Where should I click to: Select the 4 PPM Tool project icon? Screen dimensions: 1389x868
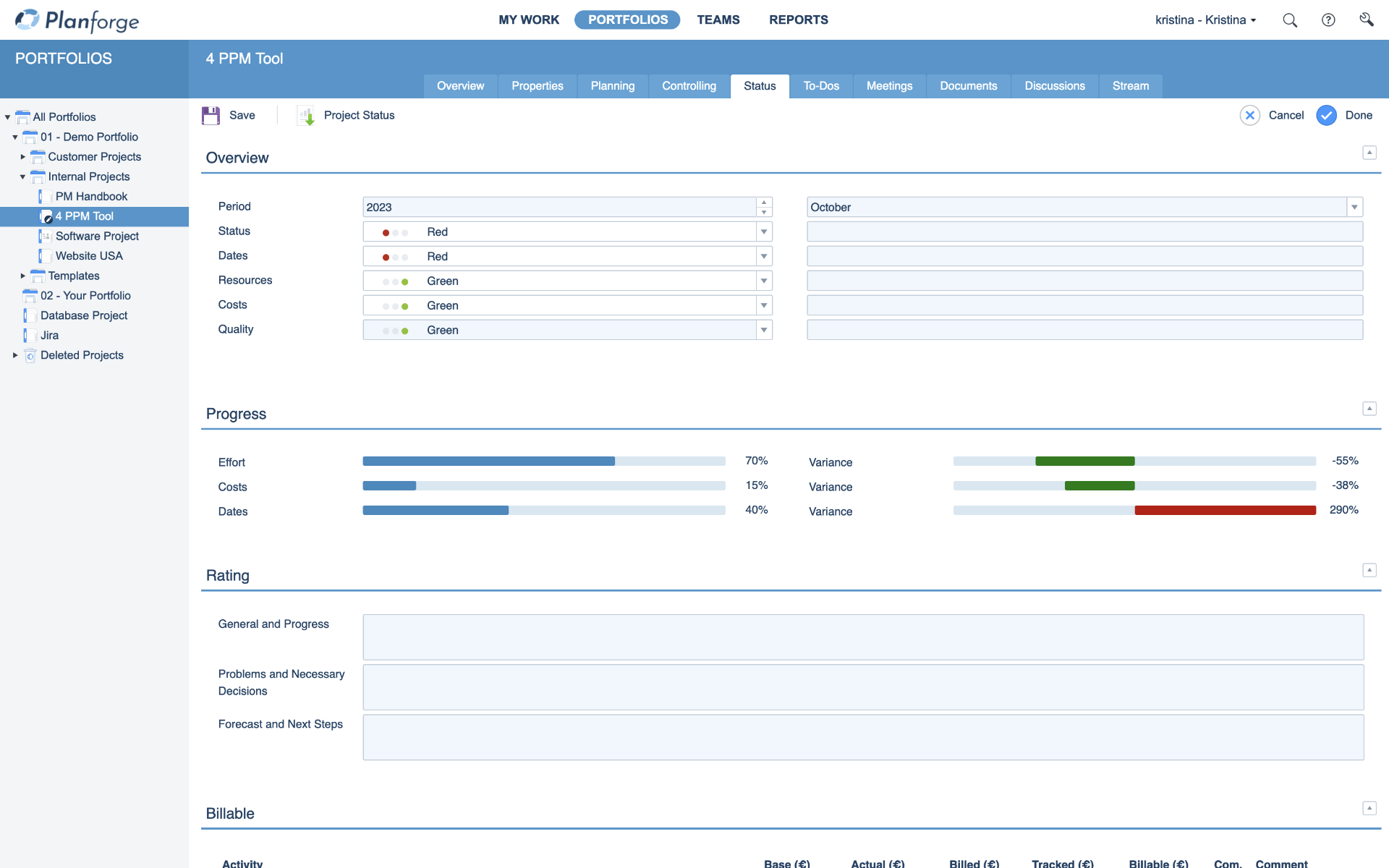point(47,216)
